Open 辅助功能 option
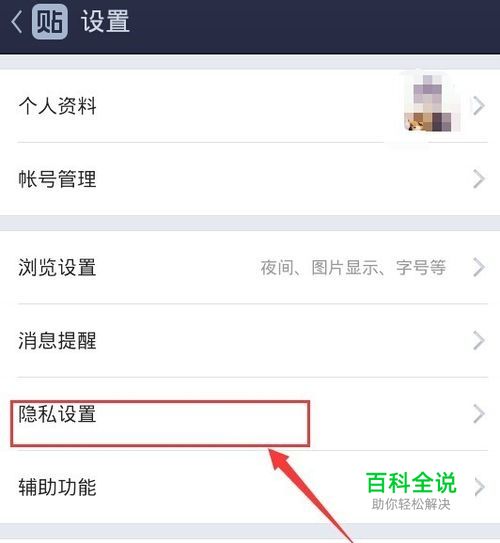The image size is (500, 543). tap(250, 487)
